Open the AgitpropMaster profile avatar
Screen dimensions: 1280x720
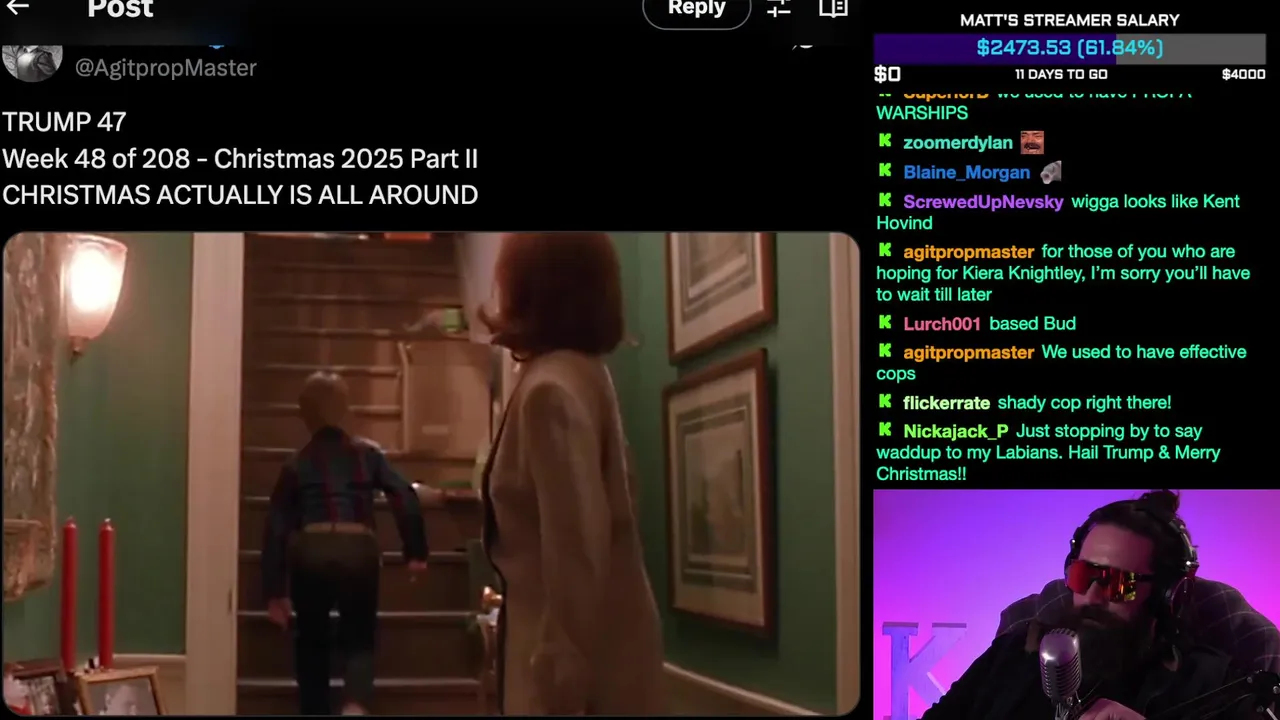[x=32, y=61]
